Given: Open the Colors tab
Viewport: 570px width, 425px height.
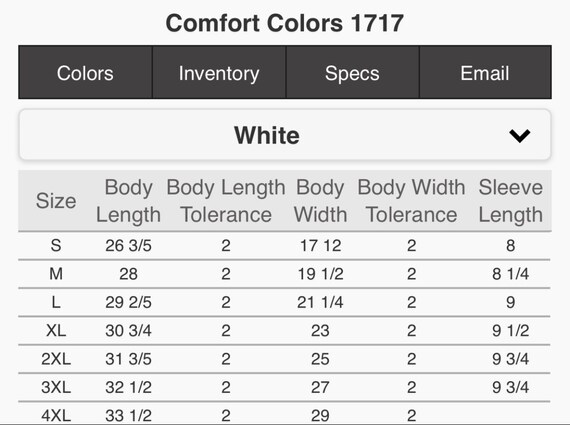Looking at the screenshot, I should tap(85, 72).
